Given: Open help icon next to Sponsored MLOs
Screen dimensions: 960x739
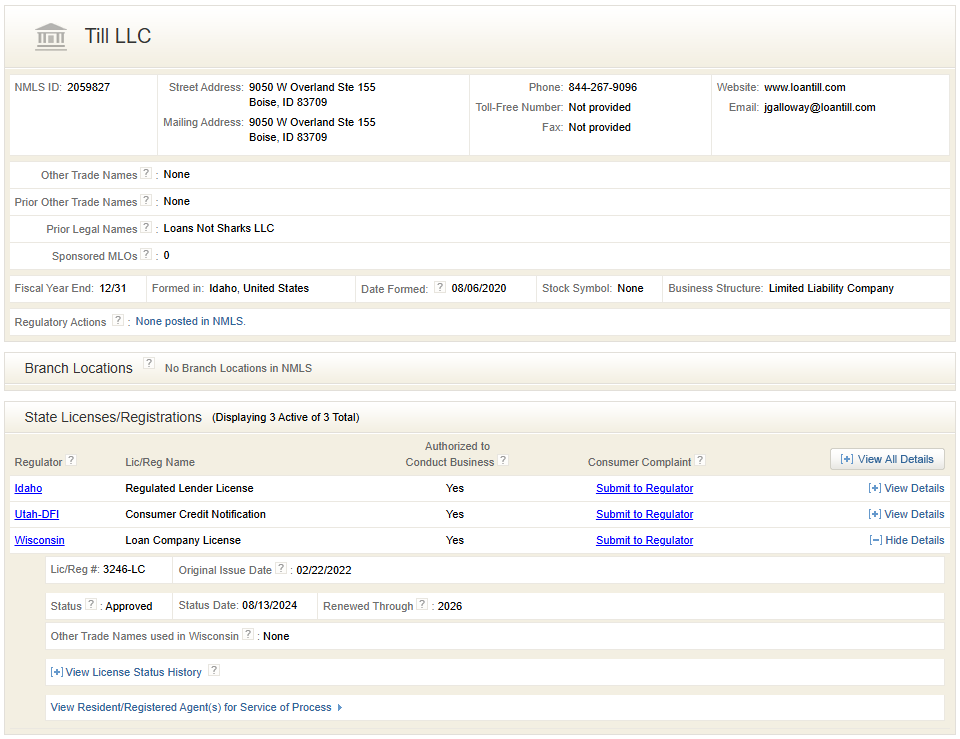Looking at the screenshot, I should click(x=146, y=254).
